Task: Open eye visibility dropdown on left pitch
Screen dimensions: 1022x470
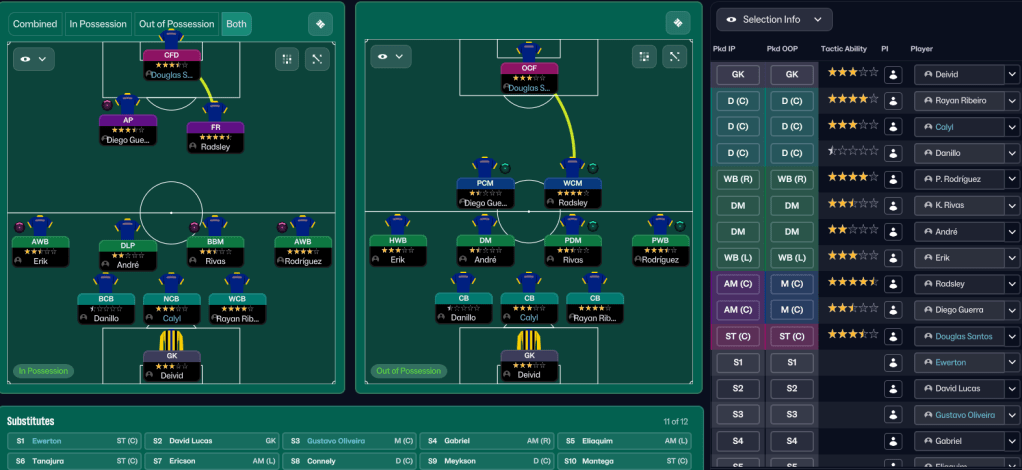Action: [x=34, y=59]
